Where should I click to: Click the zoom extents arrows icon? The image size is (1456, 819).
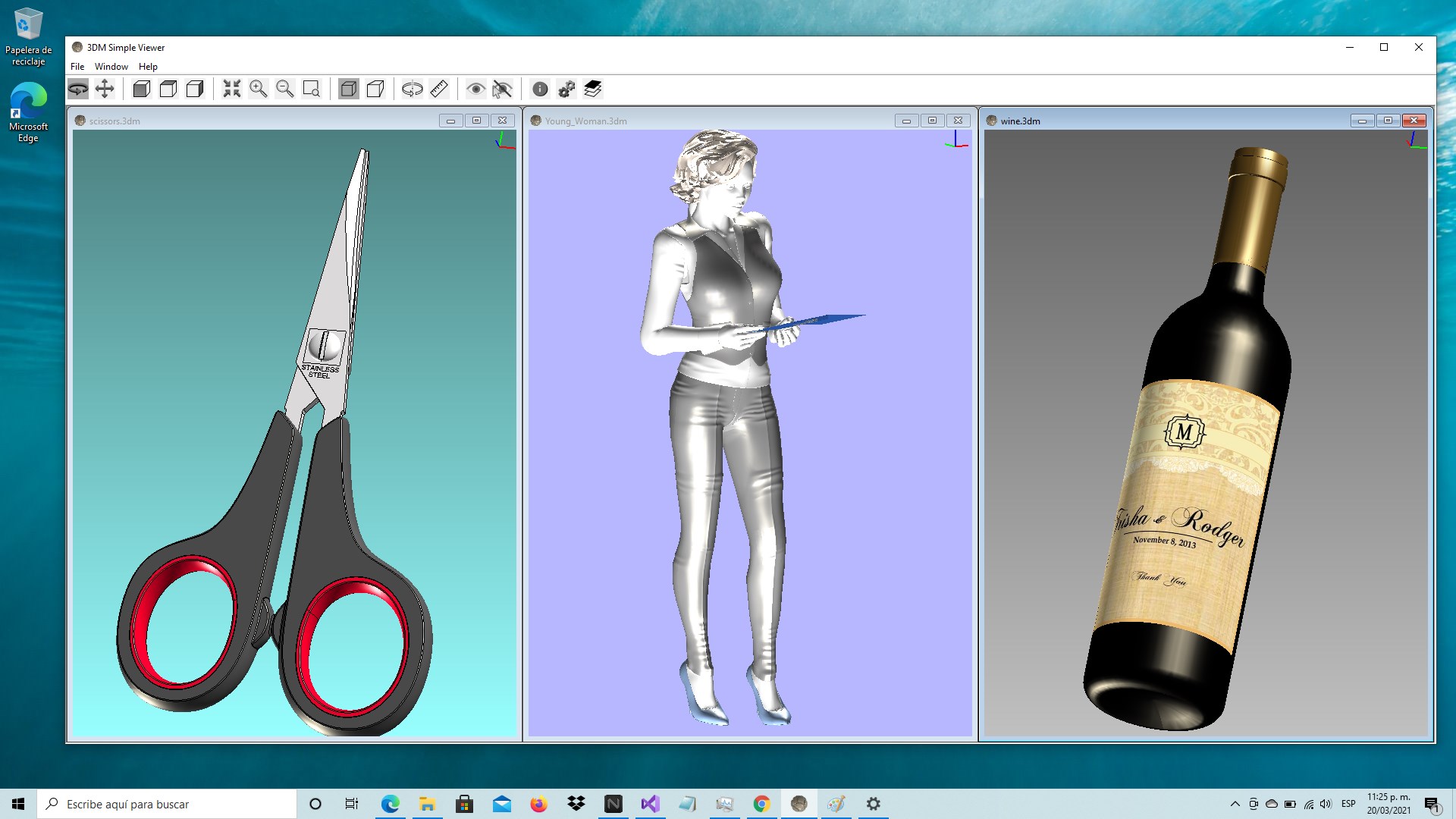pyautogui.click(x=232, y=89)
